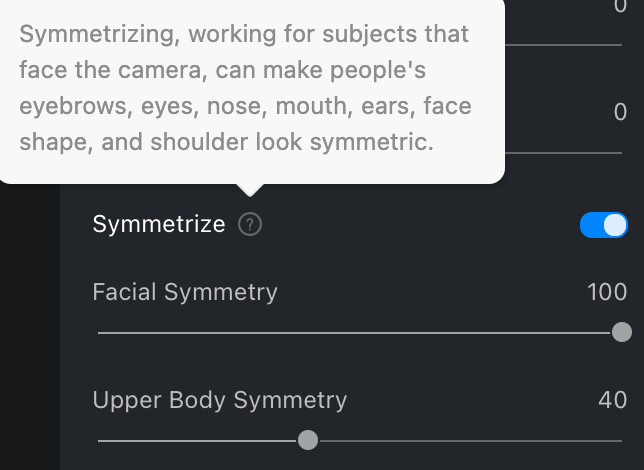This screenshot has width=644, height=470.
Task: Click the tooltip pointer arrow above the help icon
Action: 250,189
